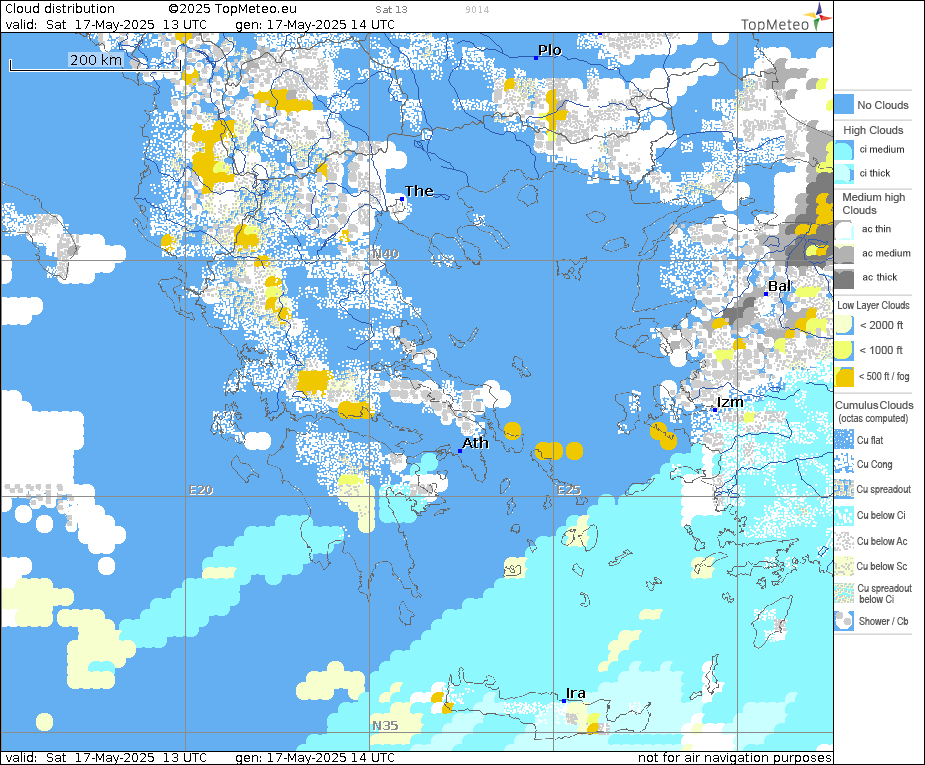Click the Cloud distribution title

click(60, 9)
